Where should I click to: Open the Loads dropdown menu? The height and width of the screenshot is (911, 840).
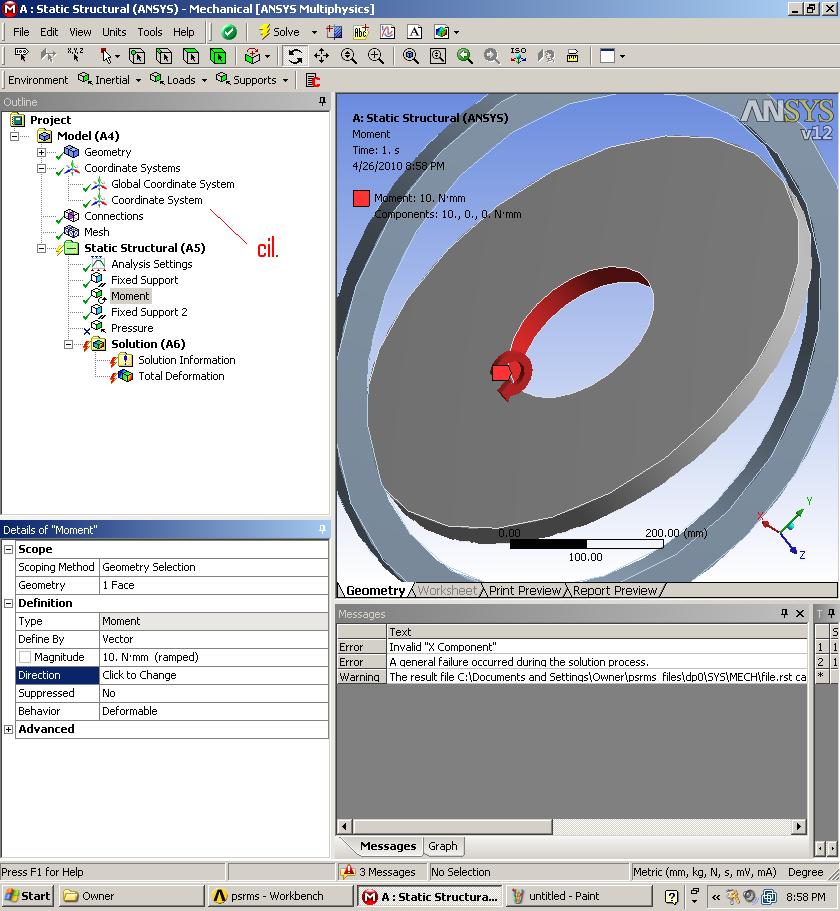tap(181, 80)
